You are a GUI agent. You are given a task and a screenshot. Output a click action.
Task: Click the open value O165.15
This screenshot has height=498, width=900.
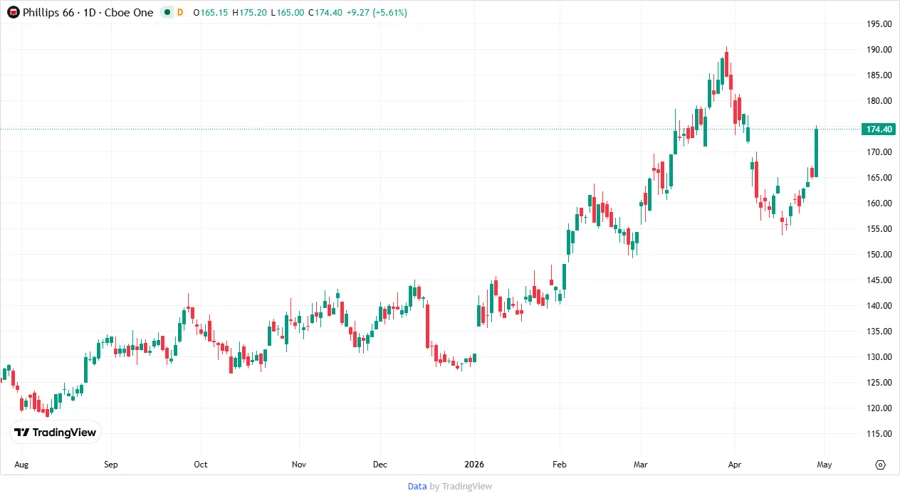coord(211,12)
